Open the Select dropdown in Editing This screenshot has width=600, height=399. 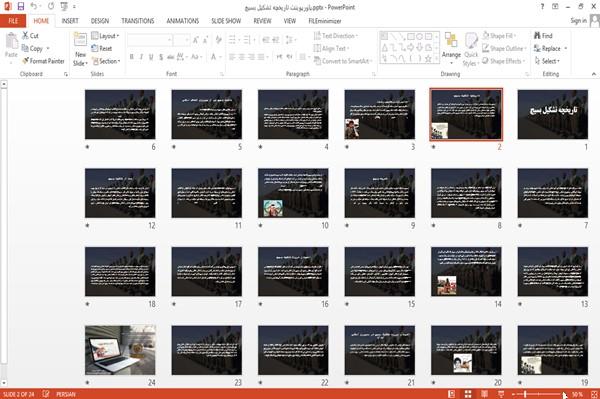click(548, 61)
